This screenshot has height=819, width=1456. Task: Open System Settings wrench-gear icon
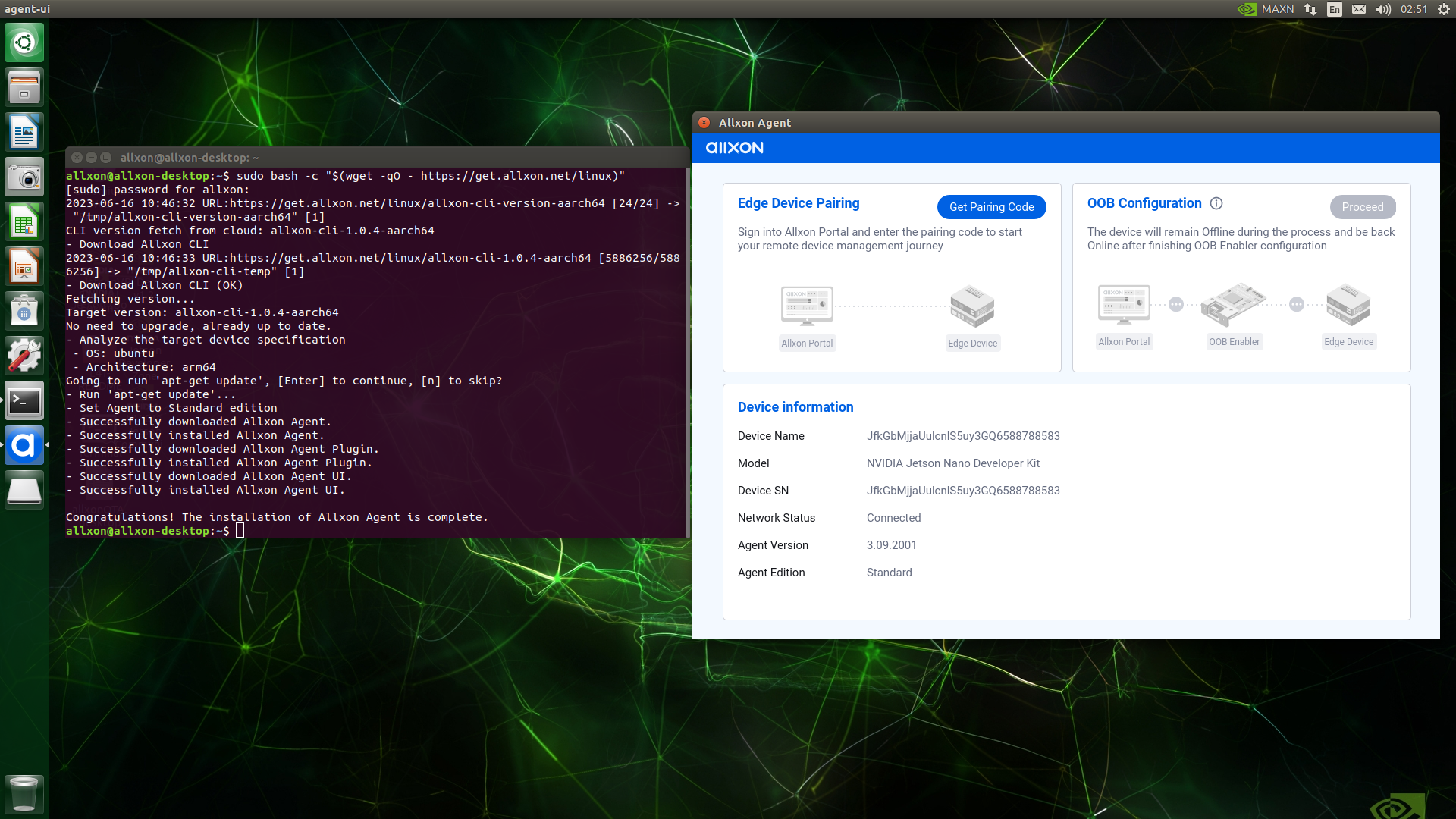click(24, 356)
